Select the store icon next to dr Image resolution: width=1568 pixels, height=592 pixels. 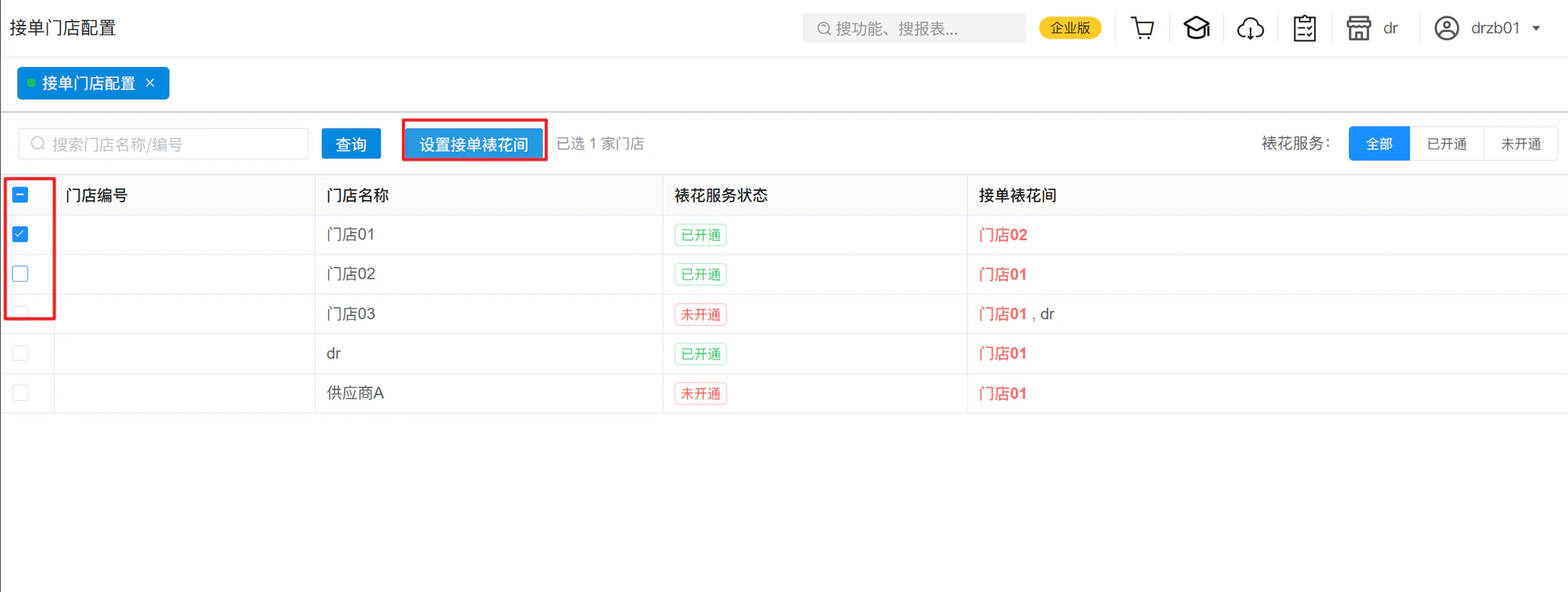1359,29
